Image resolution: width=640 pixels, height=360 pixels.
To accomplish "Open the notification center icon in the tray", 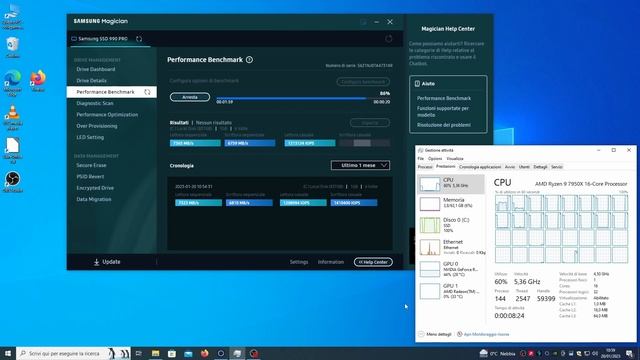I will 629,353.
